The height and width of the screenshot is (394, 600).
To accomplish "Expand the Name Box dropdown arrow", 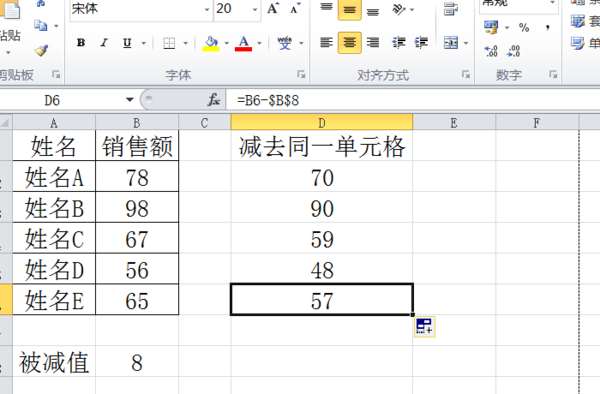I will tap(130, 100).
